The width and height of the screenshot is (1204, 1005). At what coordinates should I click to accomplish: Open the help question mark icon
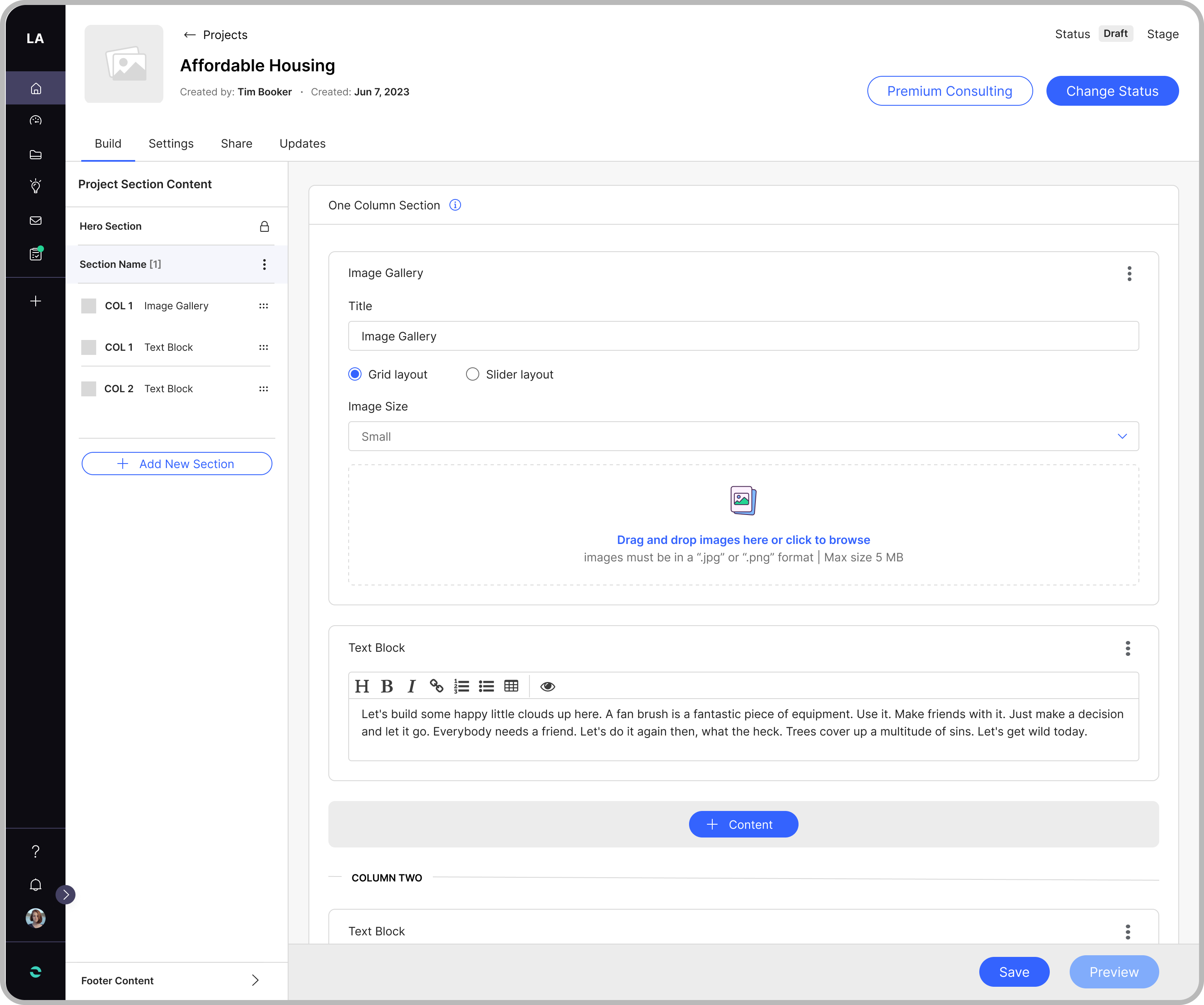(x=36, y=851)
